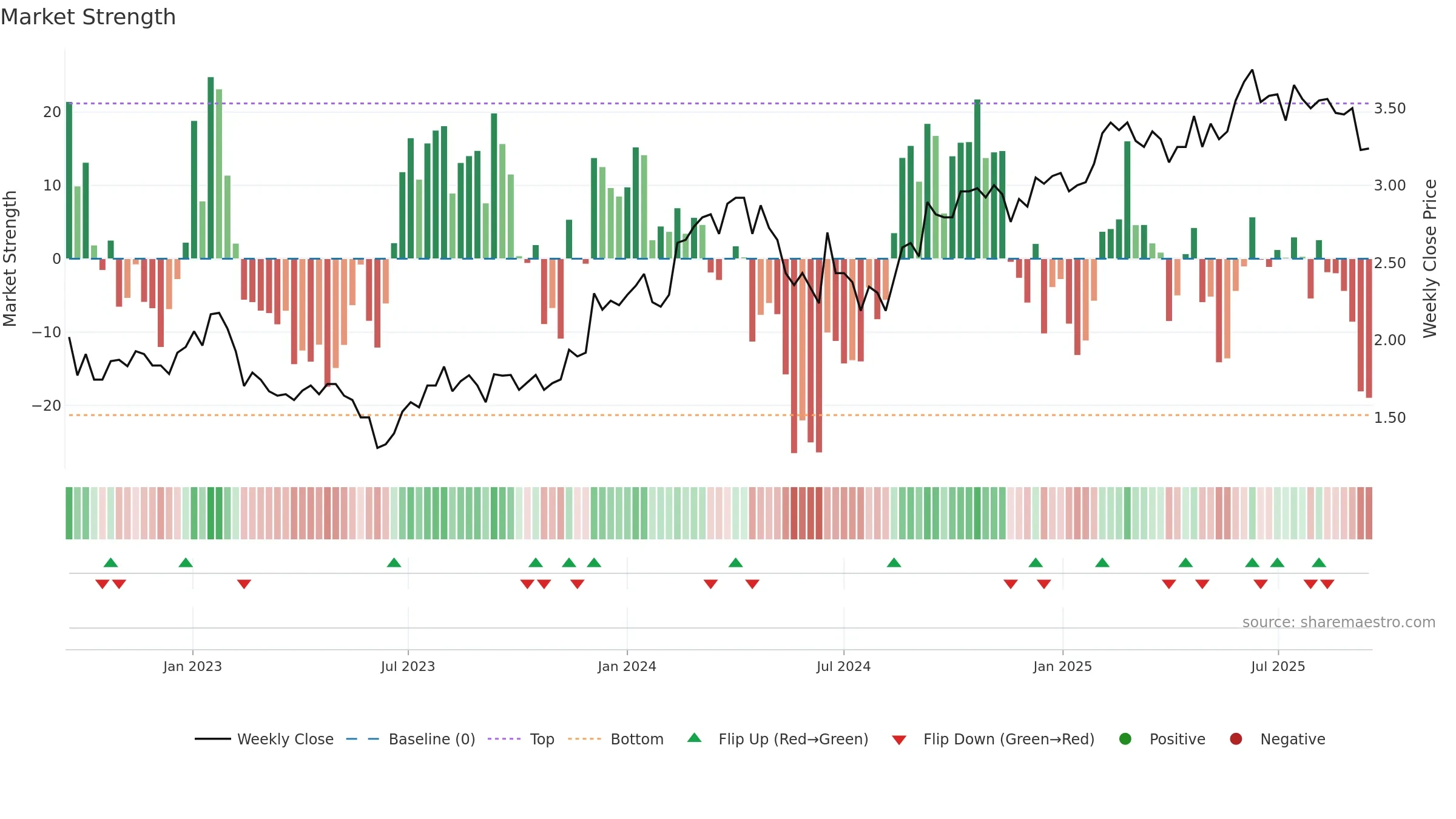
Task: Click the Weekly Close Price axis title
Action: (1430, 258)
